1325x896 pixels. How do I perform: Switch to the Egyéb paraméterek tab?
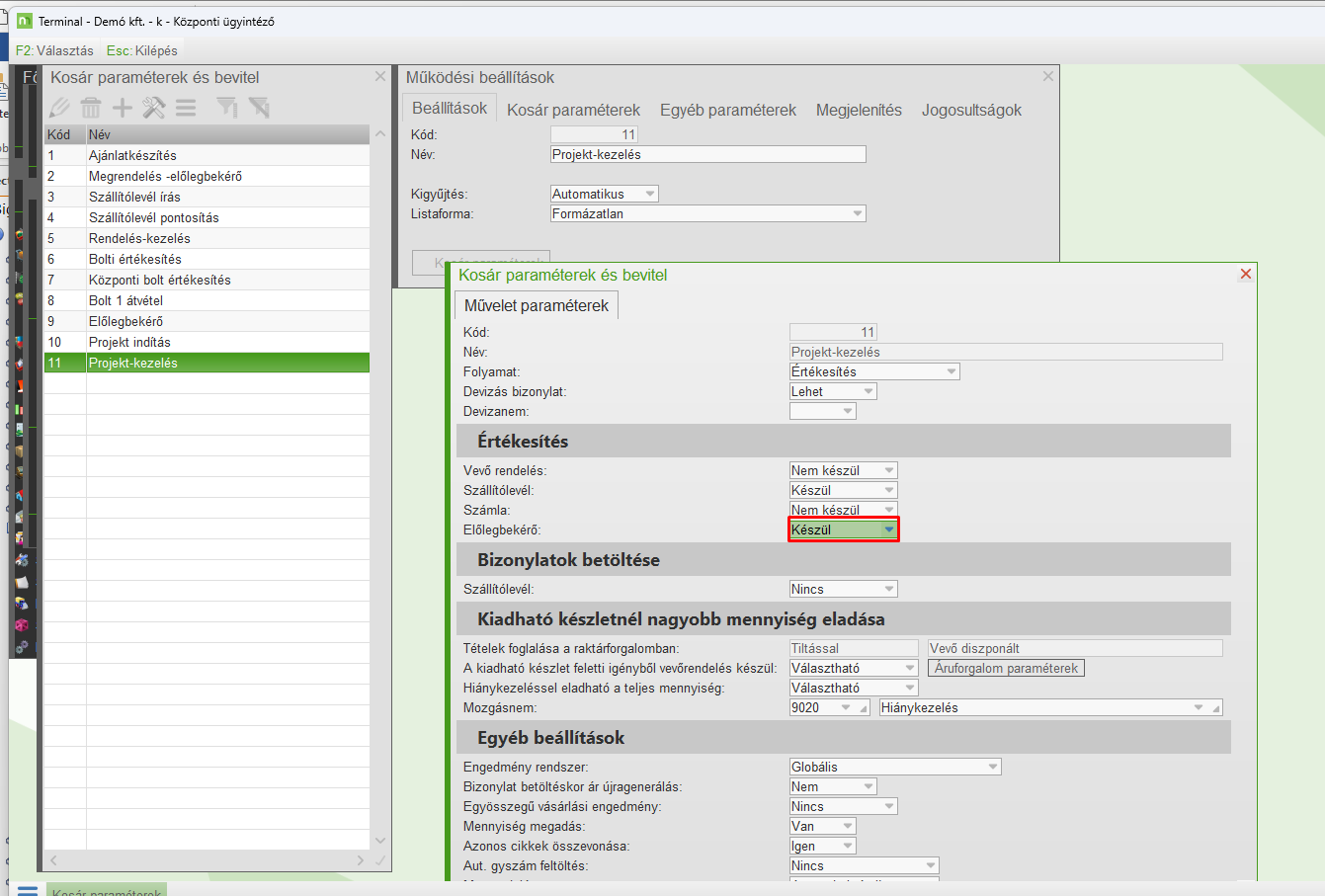point(727,110)
